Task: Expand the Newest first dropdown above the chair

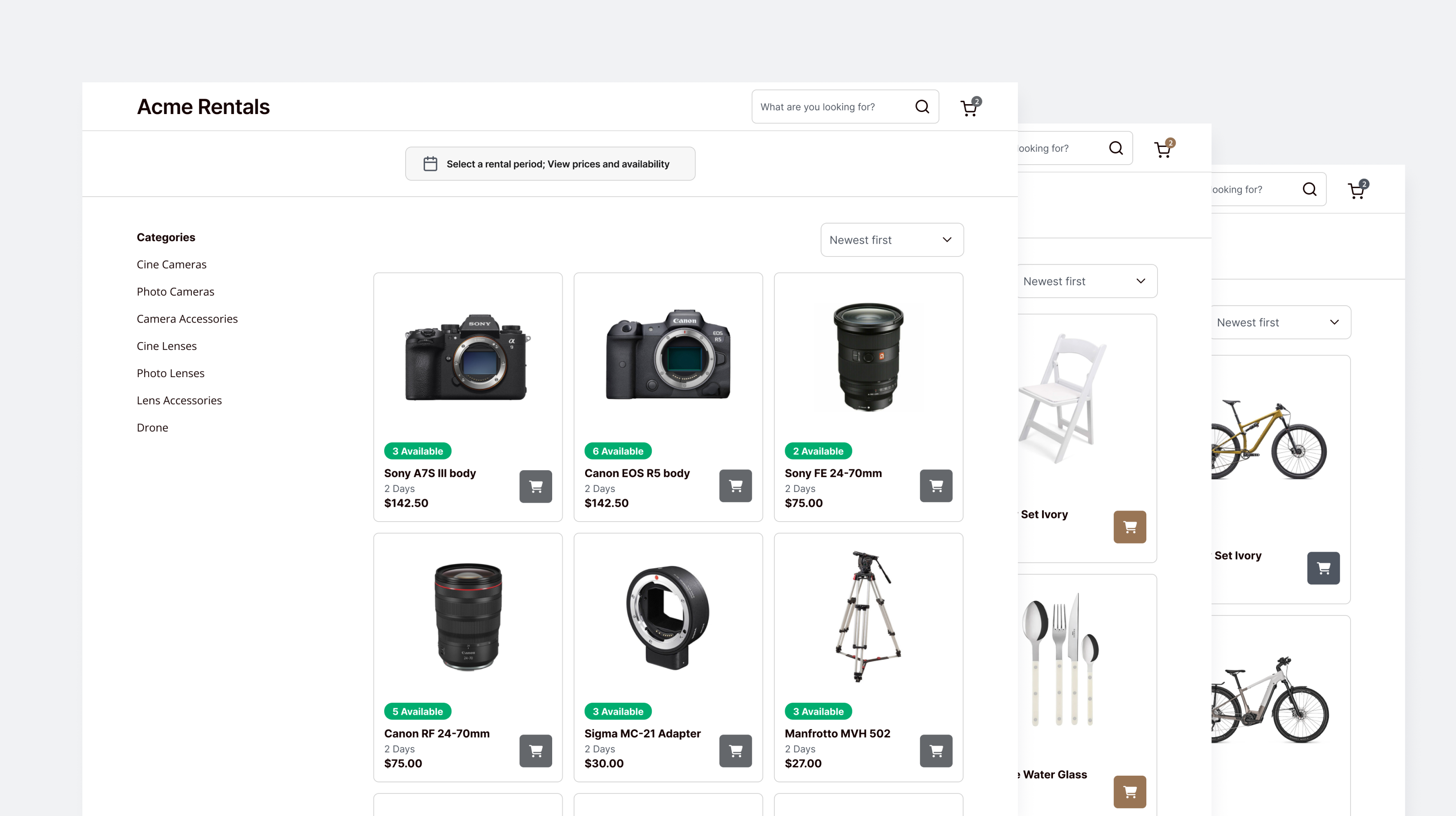Action: point(1085,281)
